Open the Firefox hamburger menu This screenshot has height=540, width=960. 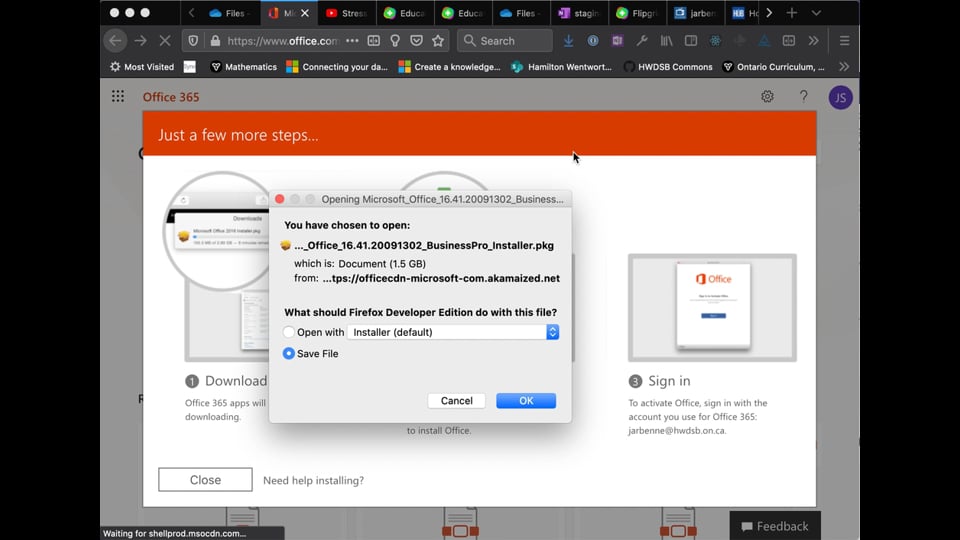(844, 41)
